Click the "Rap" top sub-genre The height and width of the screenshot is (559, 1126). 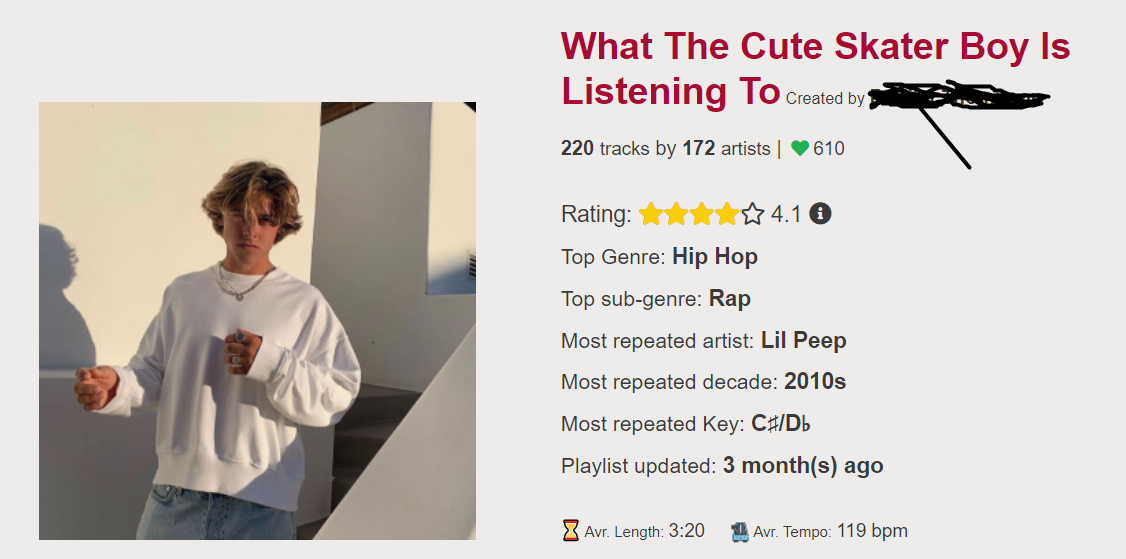coord(730,299)
